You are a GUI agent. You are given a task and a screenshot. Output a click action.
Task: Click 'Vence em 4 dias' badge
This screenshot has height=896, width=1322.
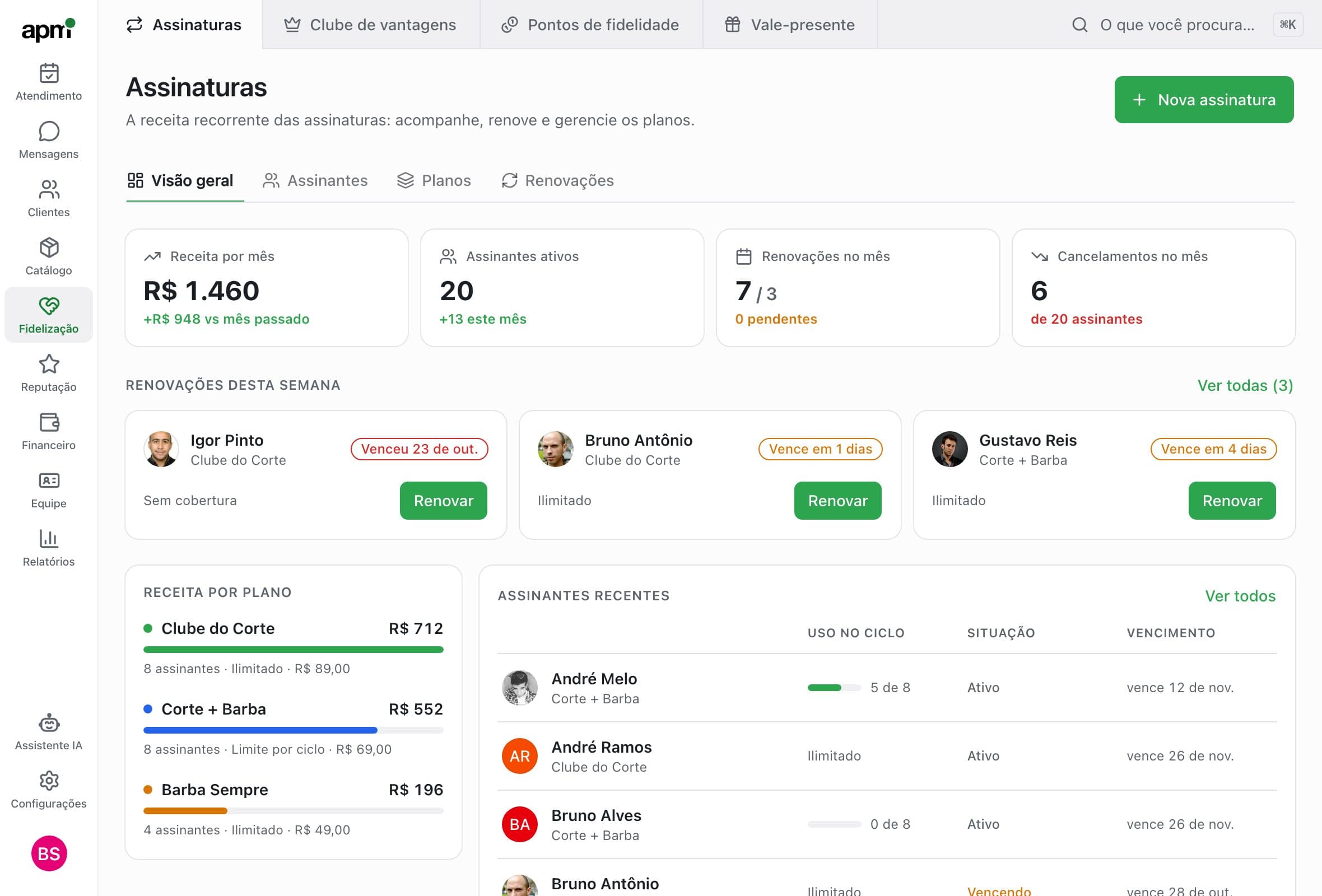1213,449
